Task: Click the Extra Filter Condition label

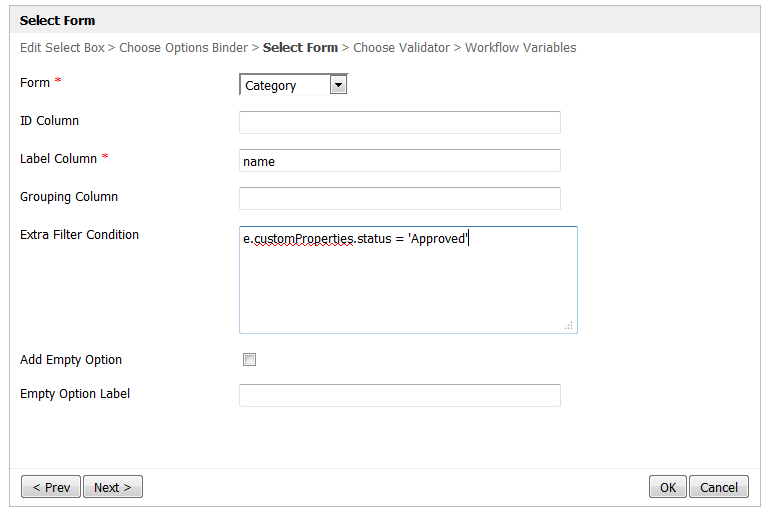Action: (x=79, y=235)
